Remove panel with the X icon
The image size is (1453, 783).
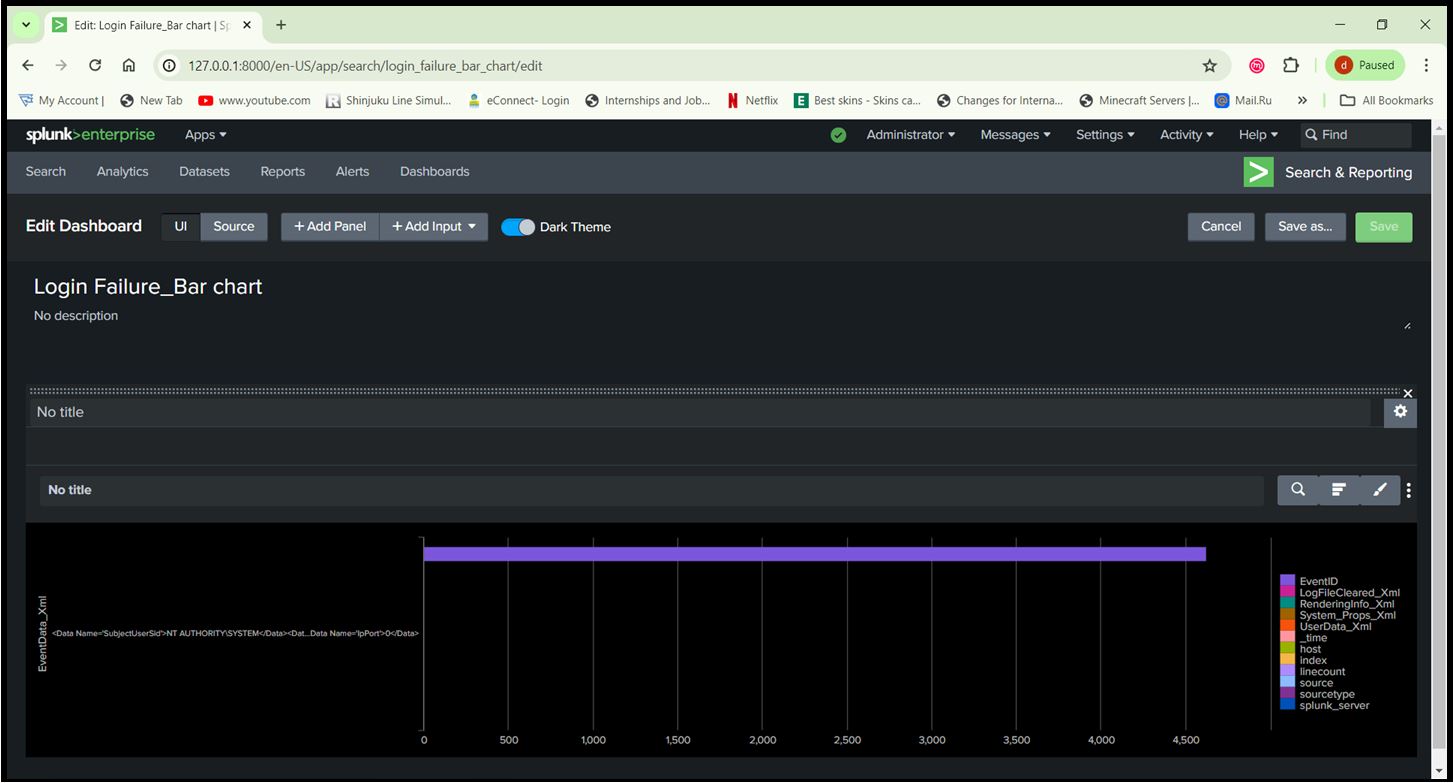click(x=1408, y=393)
